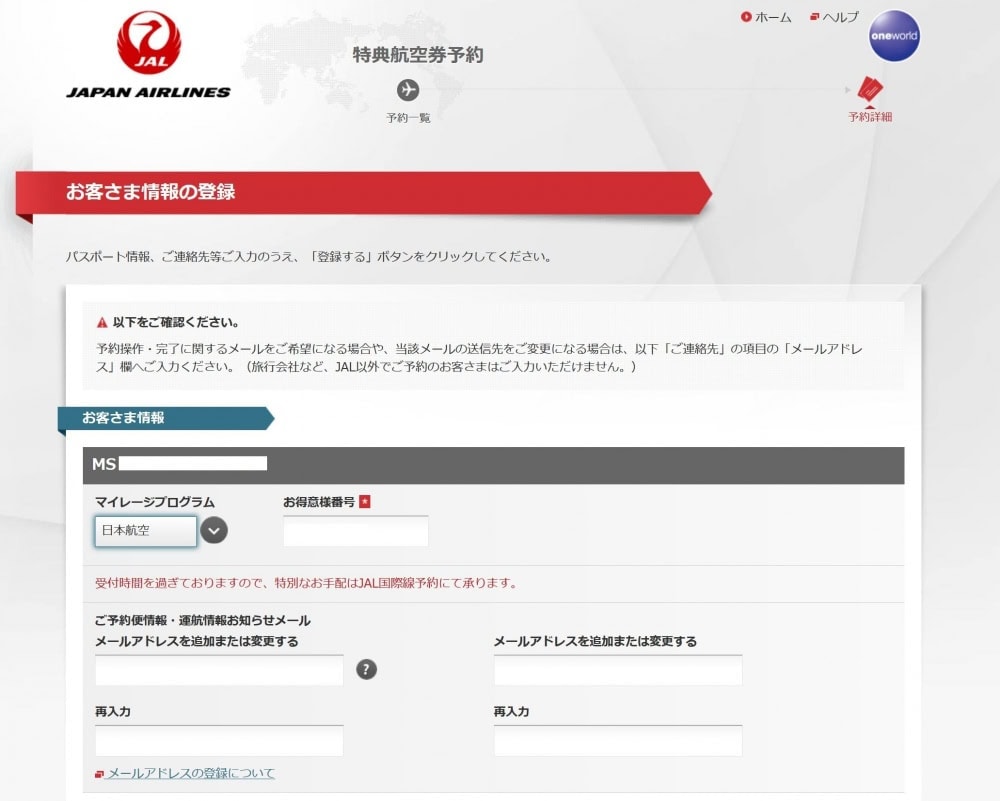Select the 予約詳細 step label
Screen dimensions: 1000x801
[x=870, y=117]
